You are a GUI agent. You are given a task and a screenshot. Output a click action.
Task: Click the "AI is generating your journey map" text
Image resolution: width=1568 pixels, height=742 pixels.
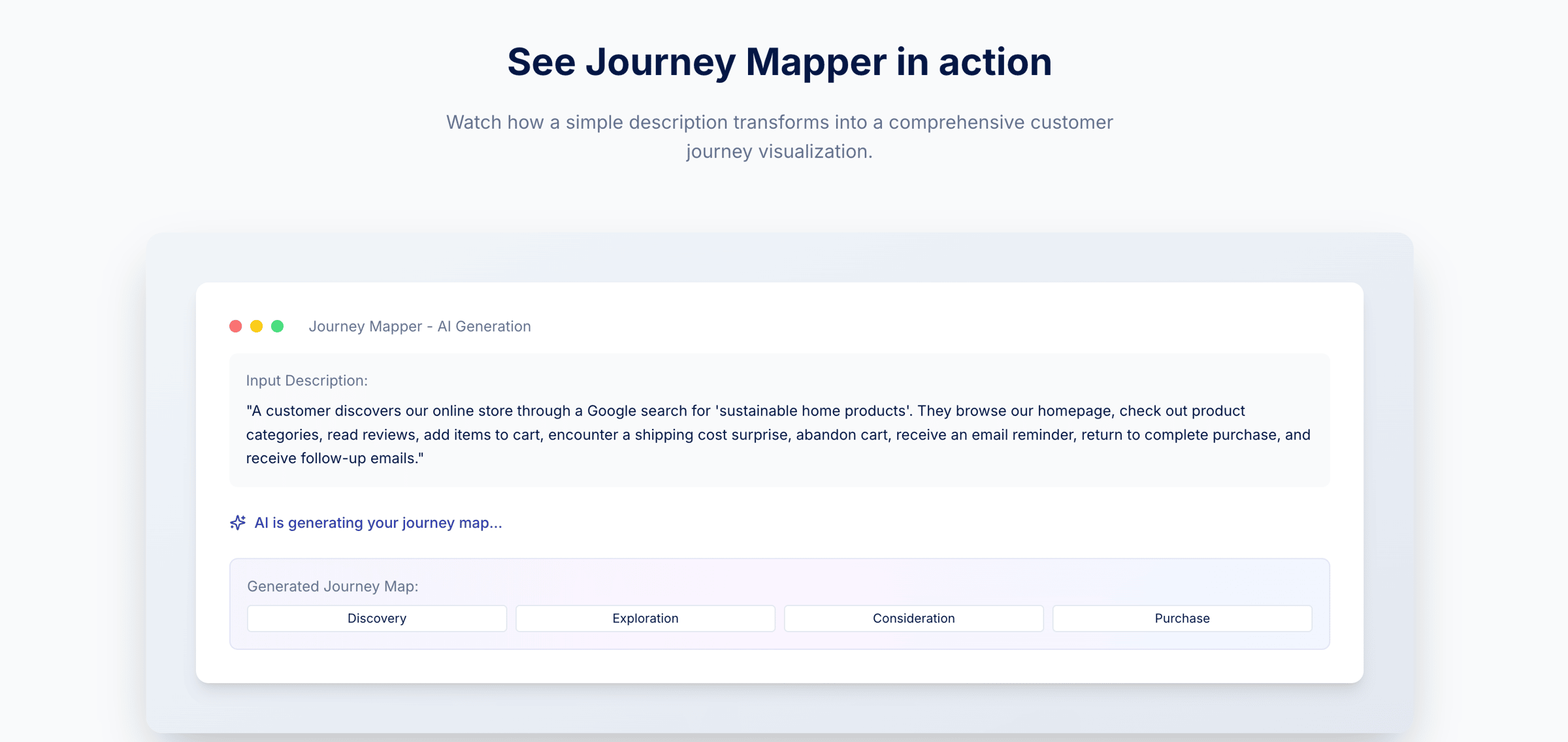378,523
